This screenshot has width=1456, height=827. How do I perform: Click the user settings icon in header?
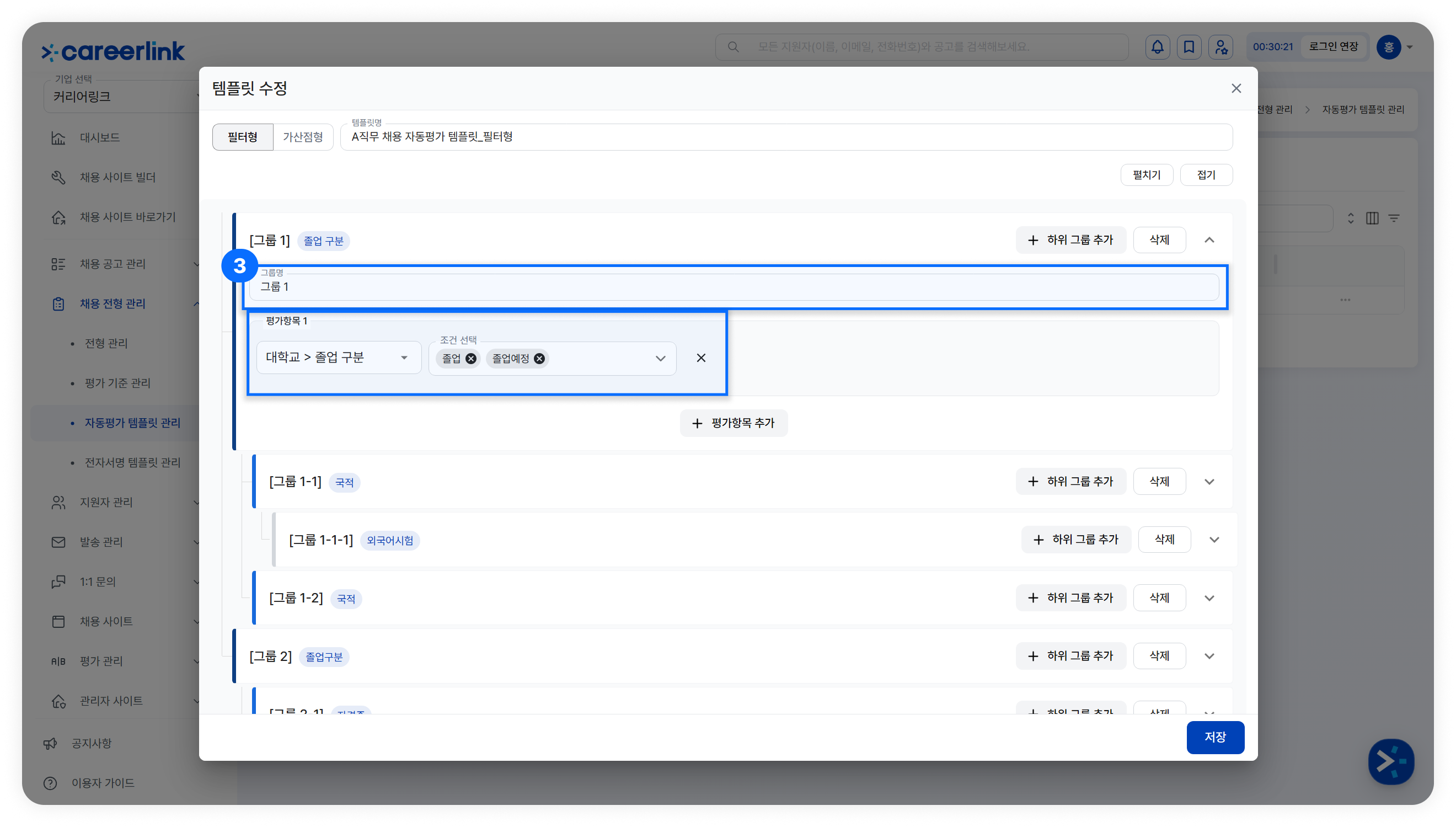1221,47
